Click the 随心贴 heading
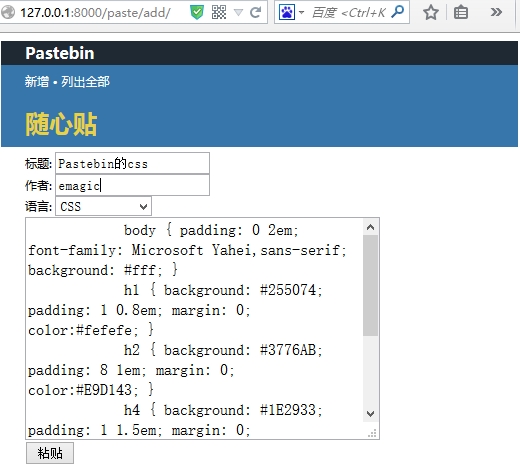 (x=61, y=124)
